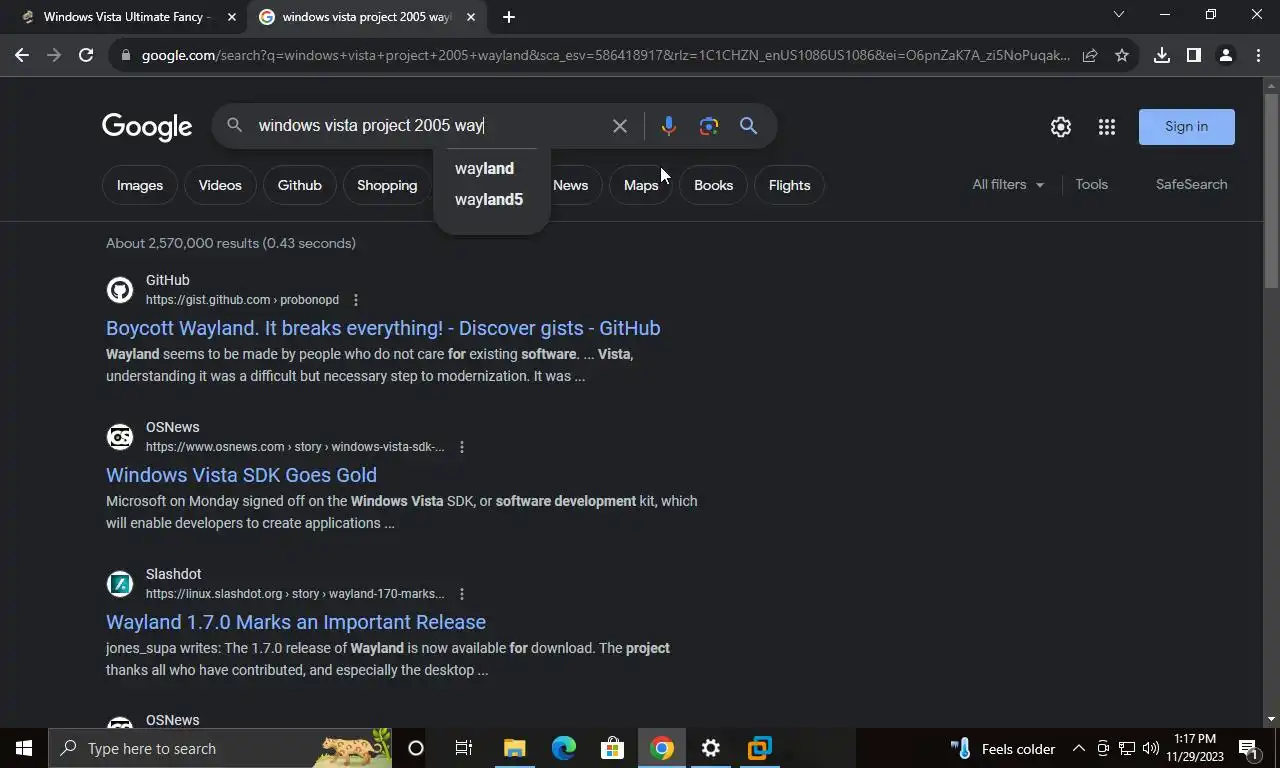Click the Sign in button
Image resolution: width=1280 pixels, height=768 pixels.
pos(1186,127)
